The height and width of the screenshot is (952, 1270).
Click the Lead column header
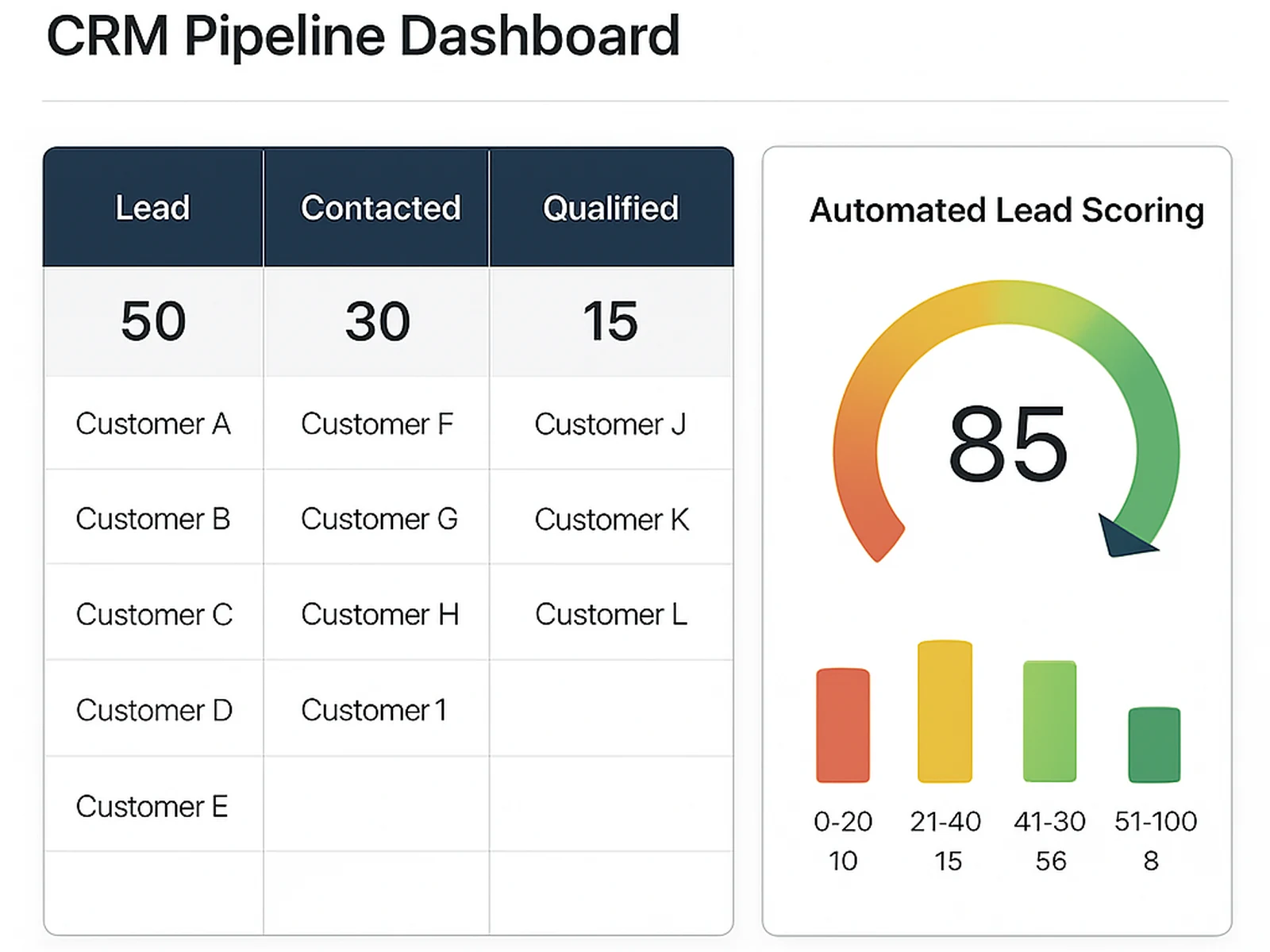point(152,206)
